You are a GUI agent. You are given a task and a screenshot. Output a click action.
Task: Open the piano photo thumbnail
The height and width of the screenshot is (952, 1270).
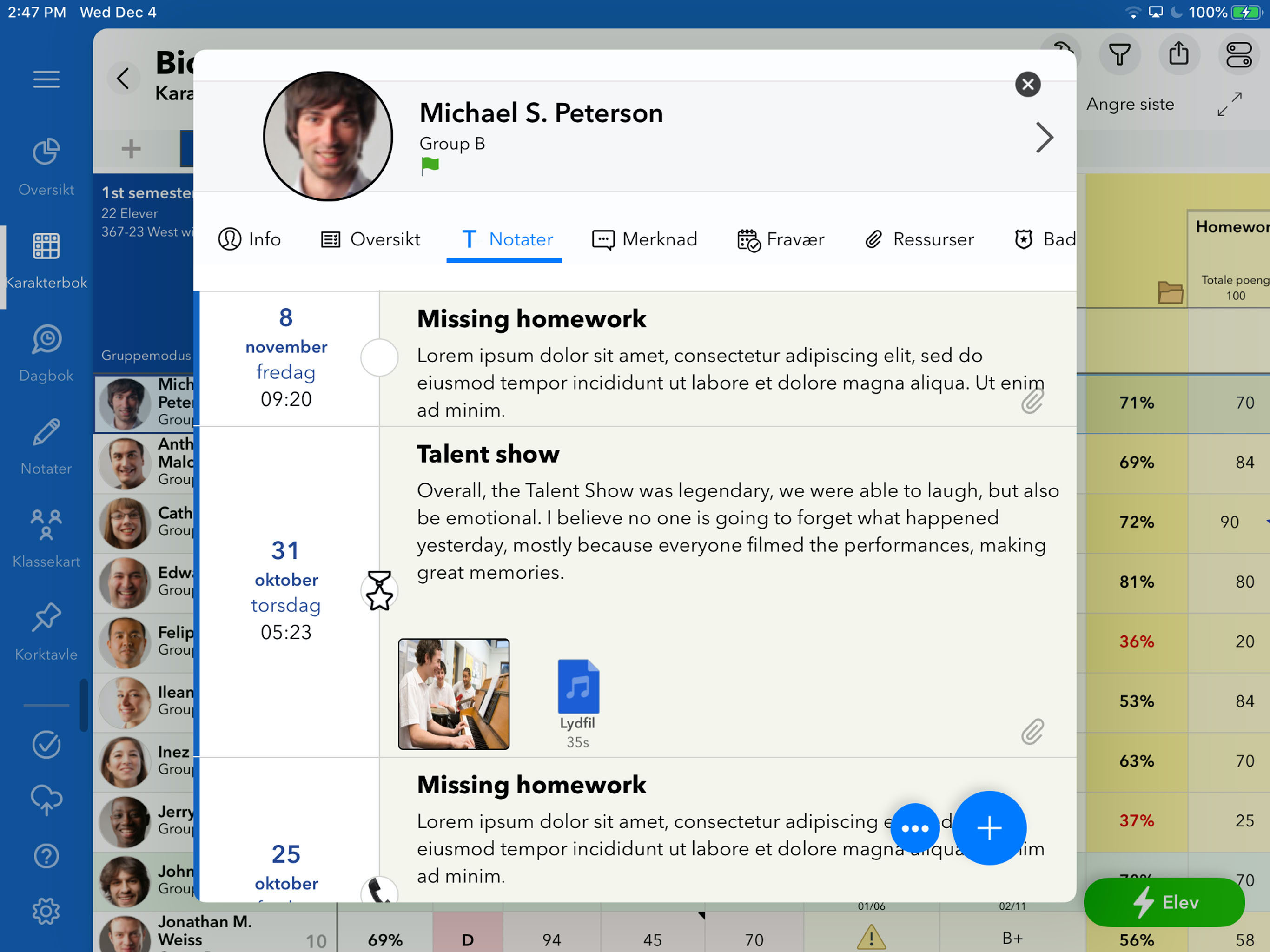pos(454,694)
